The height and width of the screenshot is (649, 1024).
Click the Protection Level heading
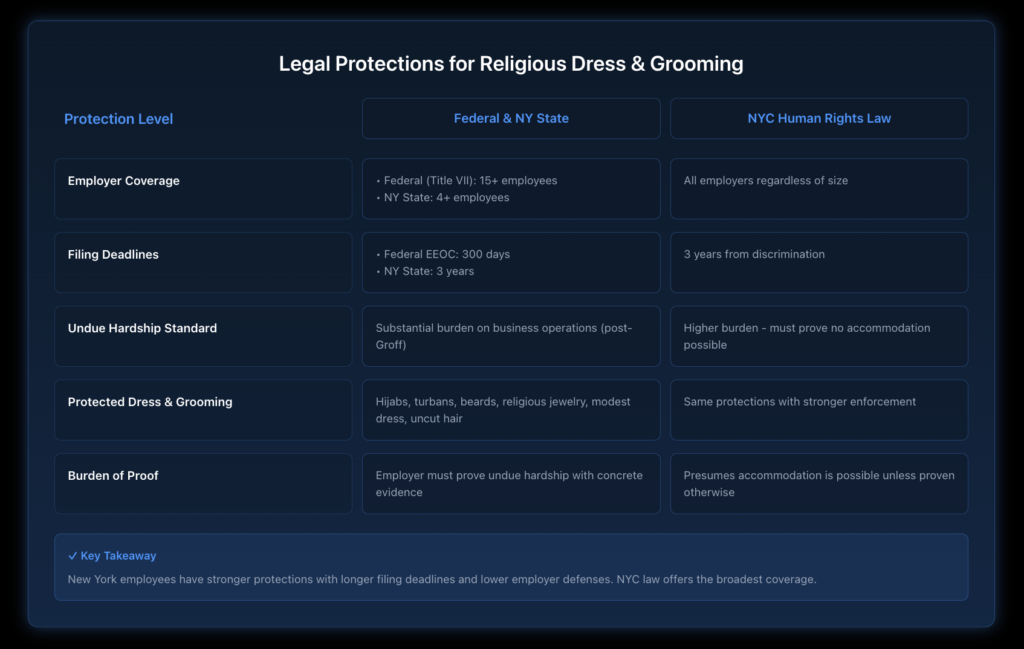coord(118,118)
